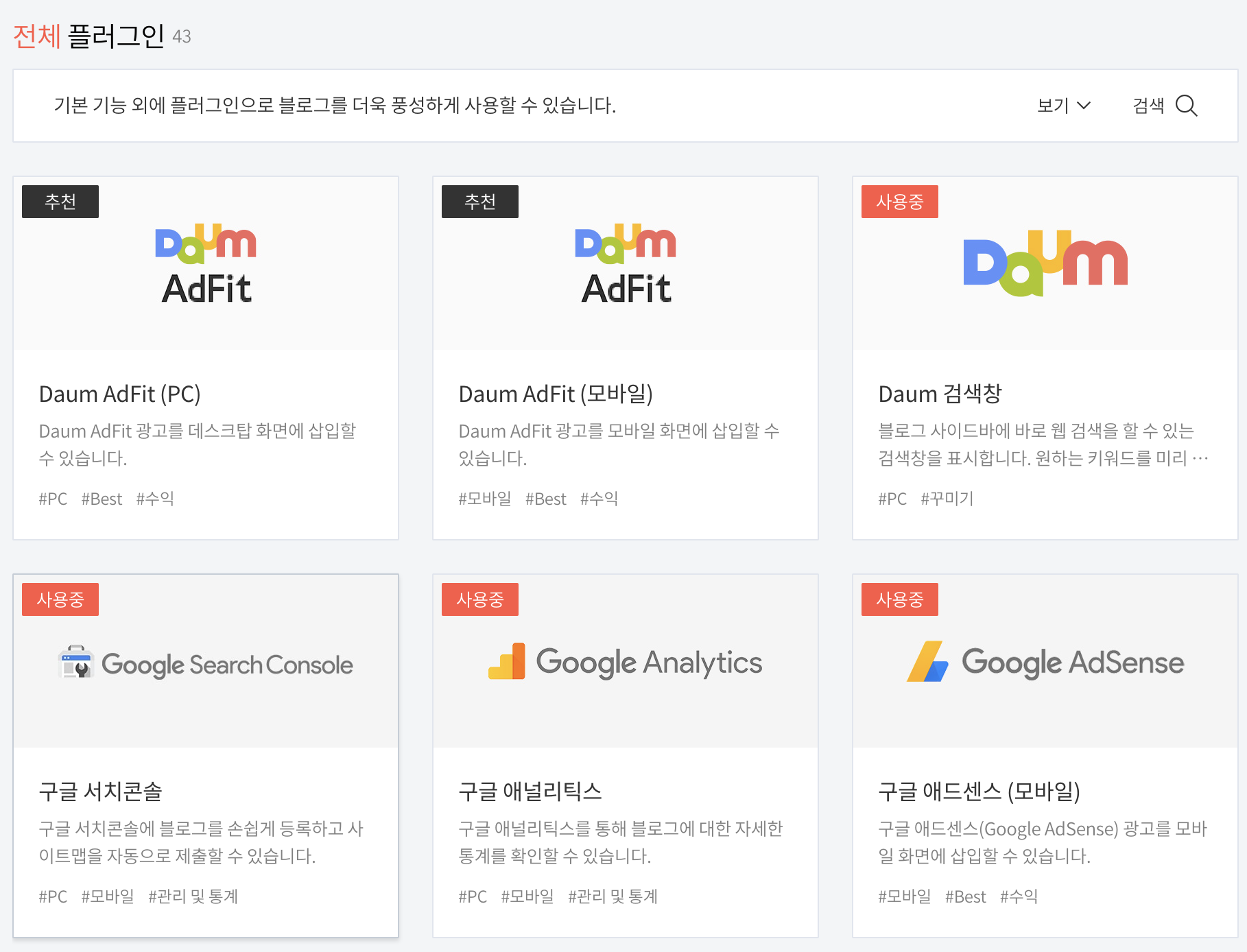Open the 구글 애널리틱스 plugin title
The width and height of the screenshot is (1247, 952).
pyautogui.click(x=530, y=792)
